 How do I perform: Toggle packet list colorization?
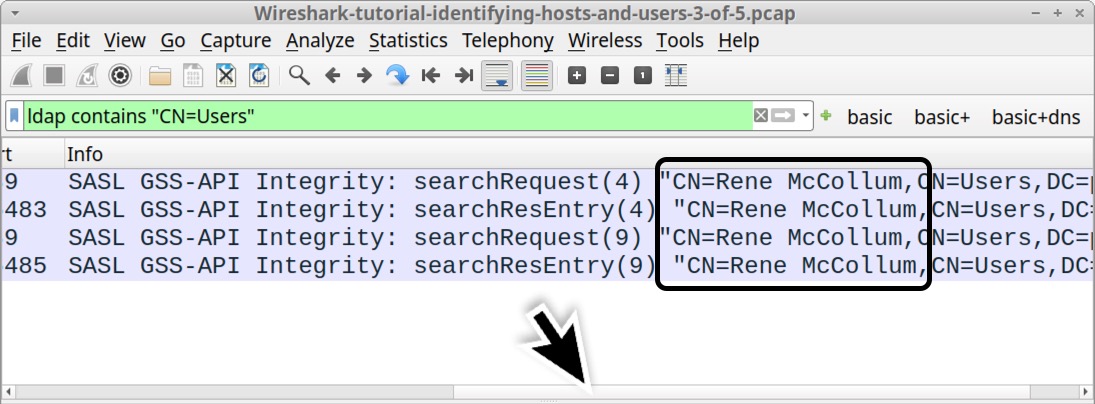tap(536, 75)
